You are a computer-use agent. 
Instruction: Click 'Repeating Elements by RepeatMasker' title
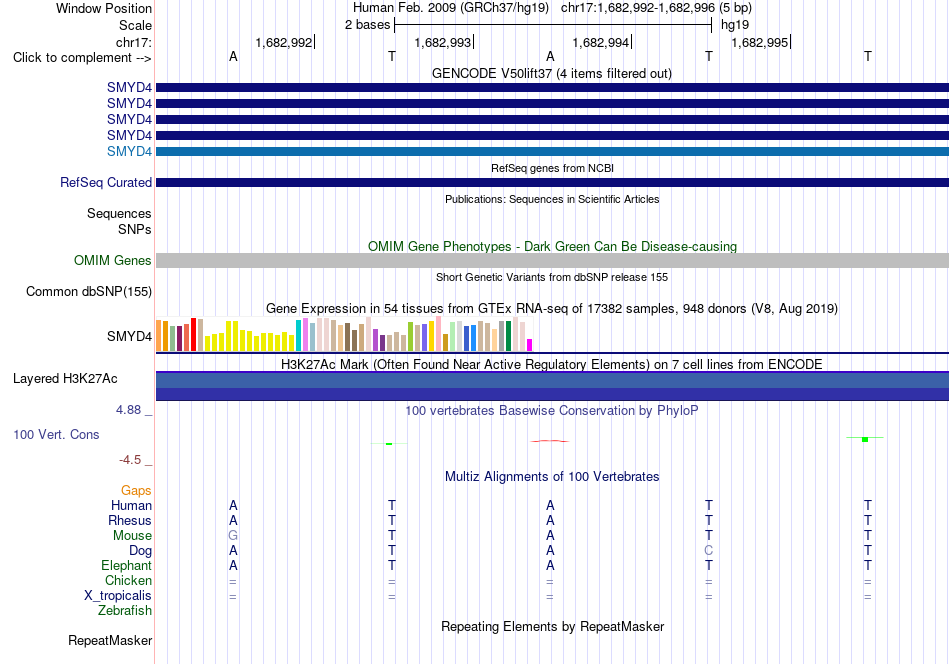point(552,626)
